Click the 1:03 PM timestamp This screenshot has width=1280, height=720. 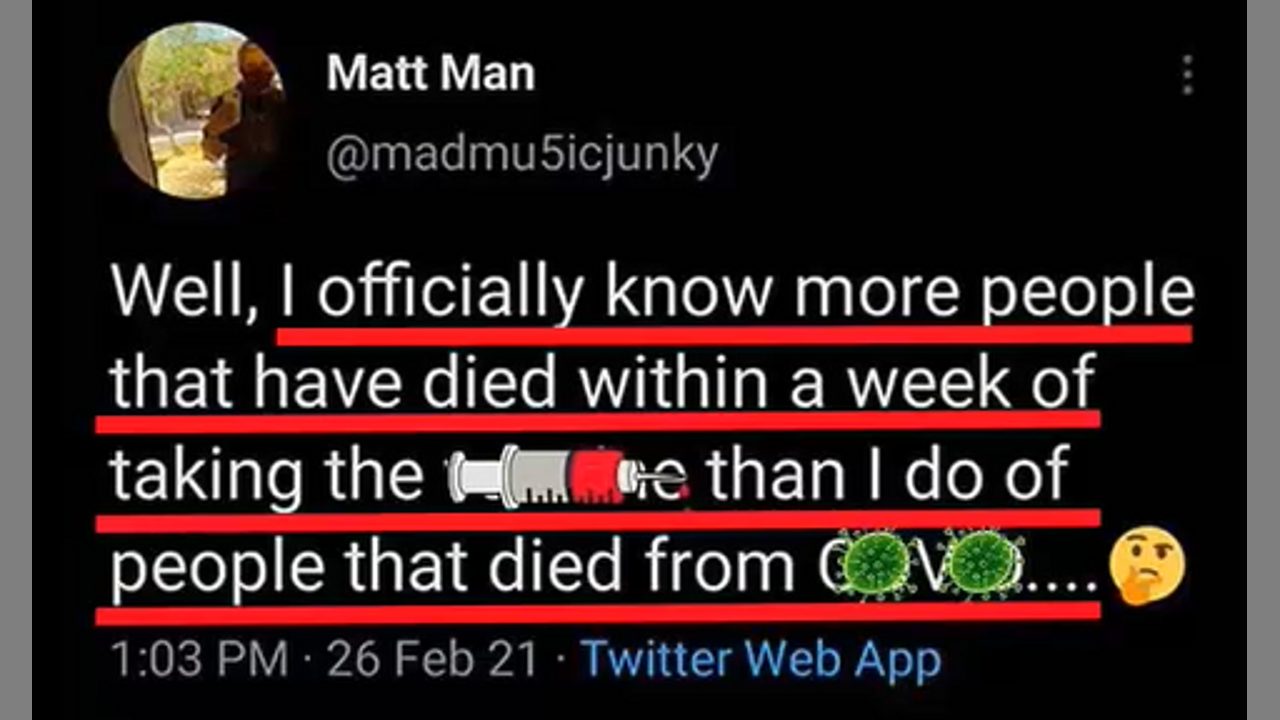tap(199, 661)
